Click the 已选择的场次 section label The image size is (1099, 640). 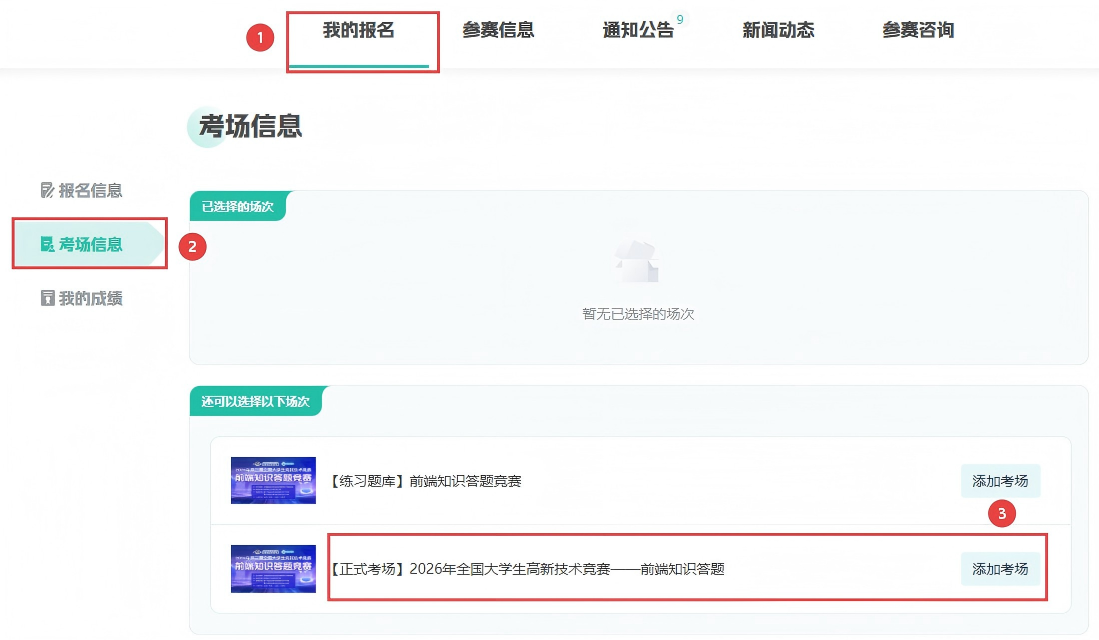point(237,206)
